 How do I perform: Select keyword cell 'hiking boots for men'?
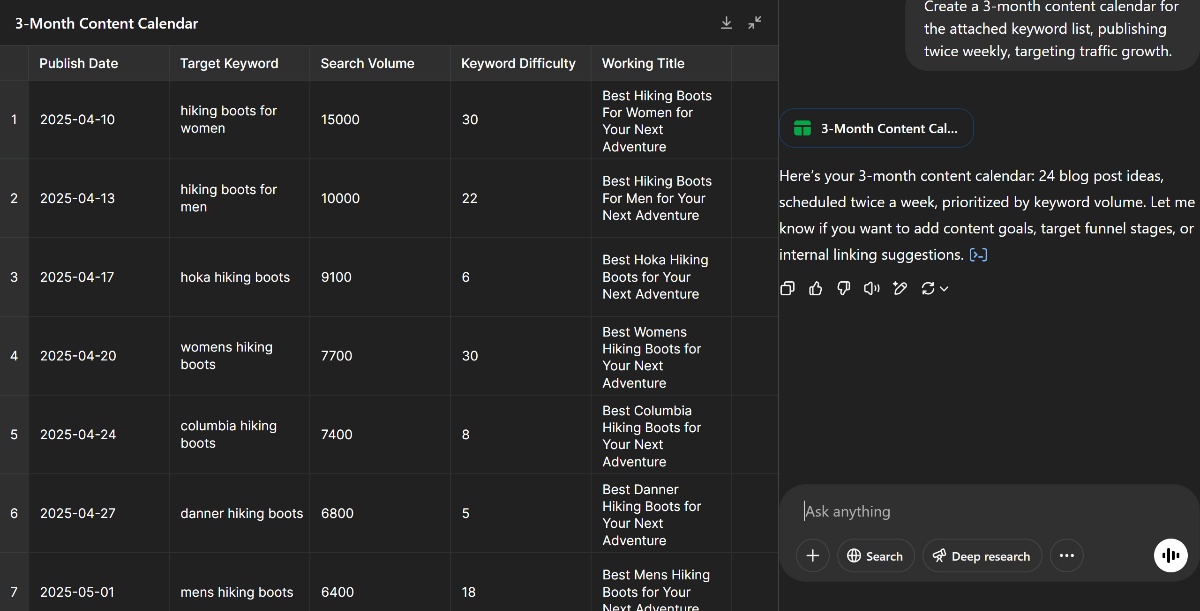pyautogui.click(x=239, y=198)
